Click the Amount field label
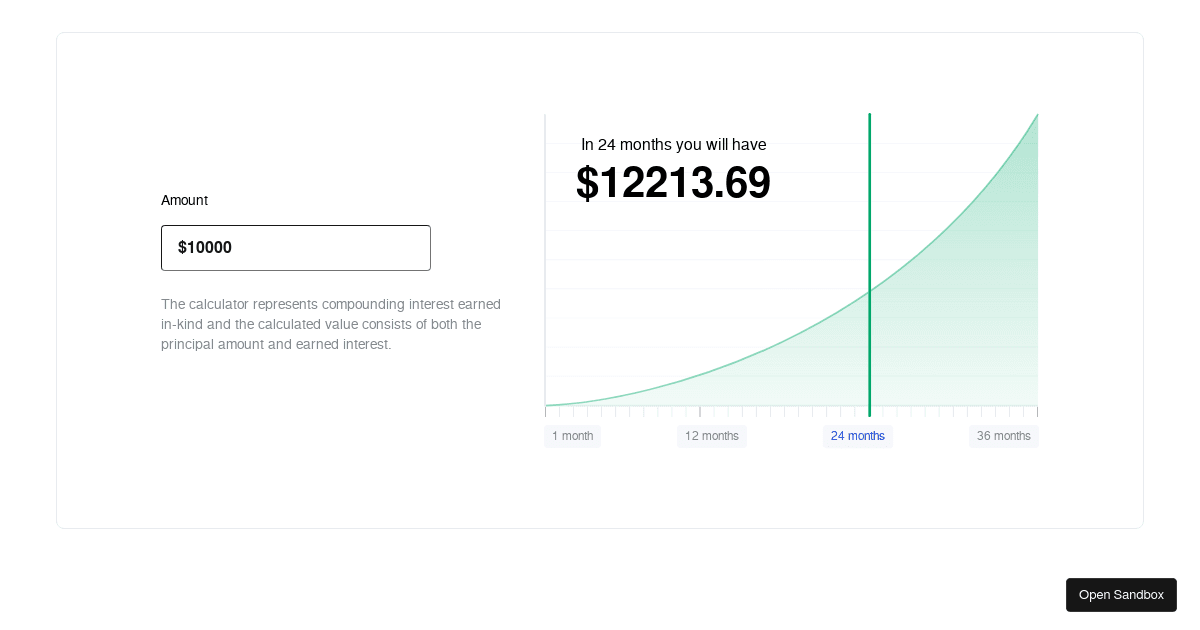Image resolution: width=1200 pixels, height=630 pixels. 184,200
